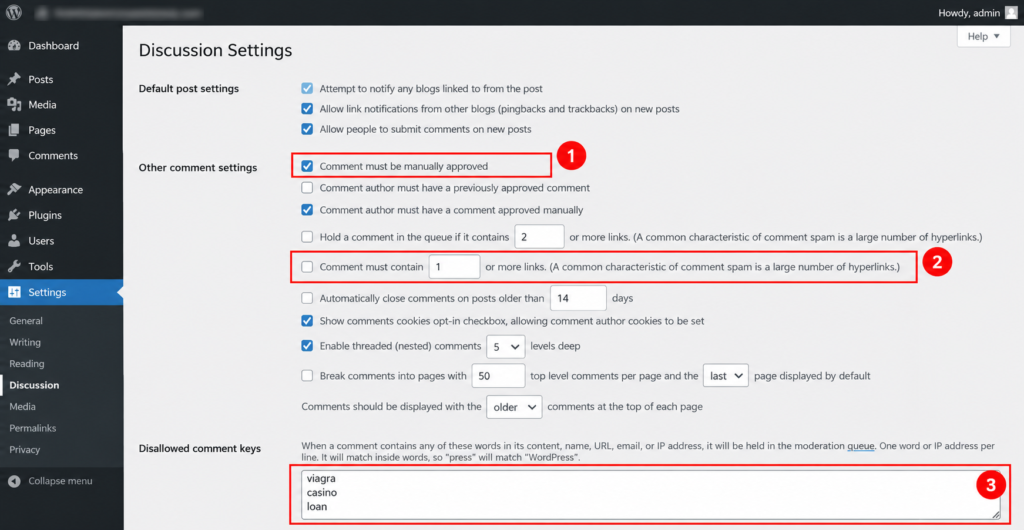Click the Disallowed comment keys textarea

pyautogui.click(x=651, y=494)
